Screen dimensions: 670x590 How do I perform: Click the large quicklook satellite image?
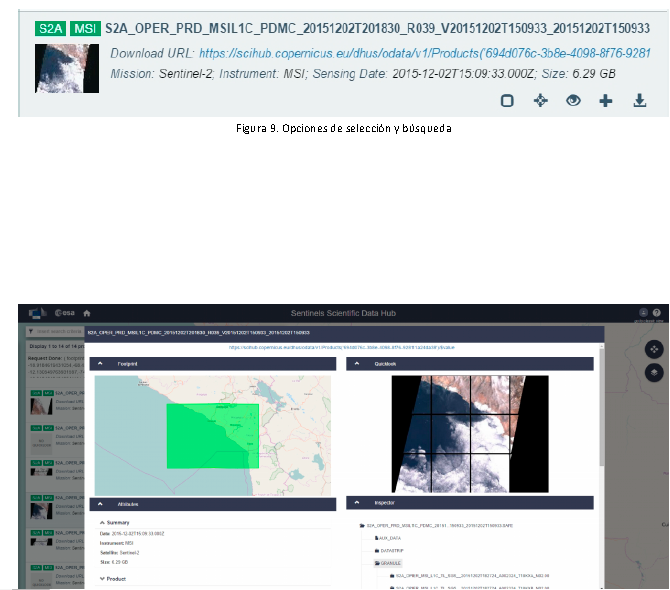[470, 434]
